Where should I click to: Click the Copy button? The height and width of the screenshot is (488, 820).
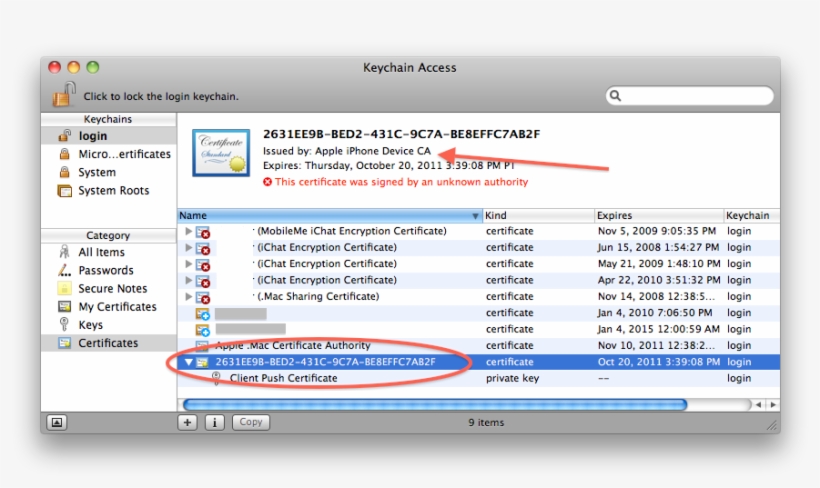[x=251, y=422]
